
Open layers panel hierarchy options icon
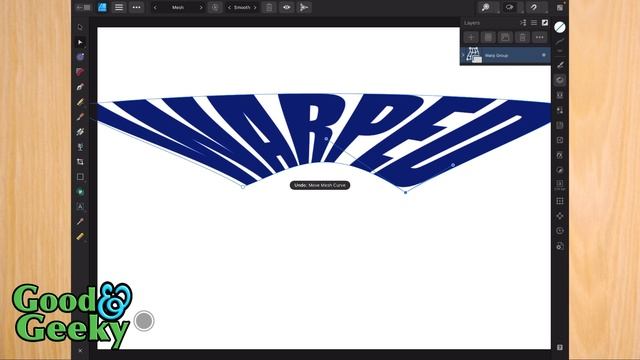tap(523, 23)
